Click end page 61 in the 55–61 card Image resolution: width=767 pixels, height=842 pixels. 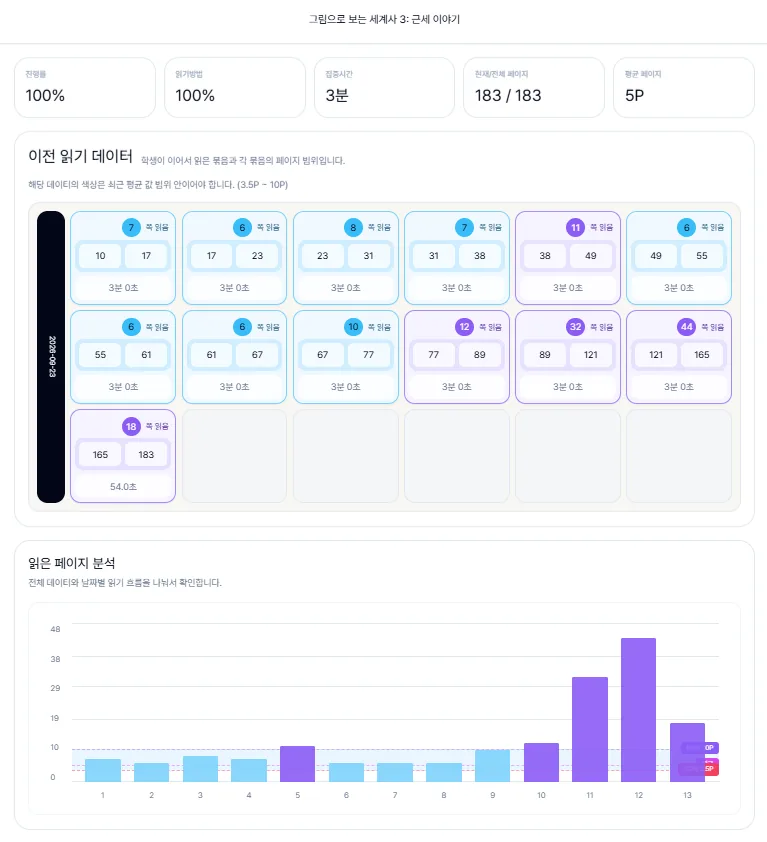pyautogui.click(x=146, y=355)
